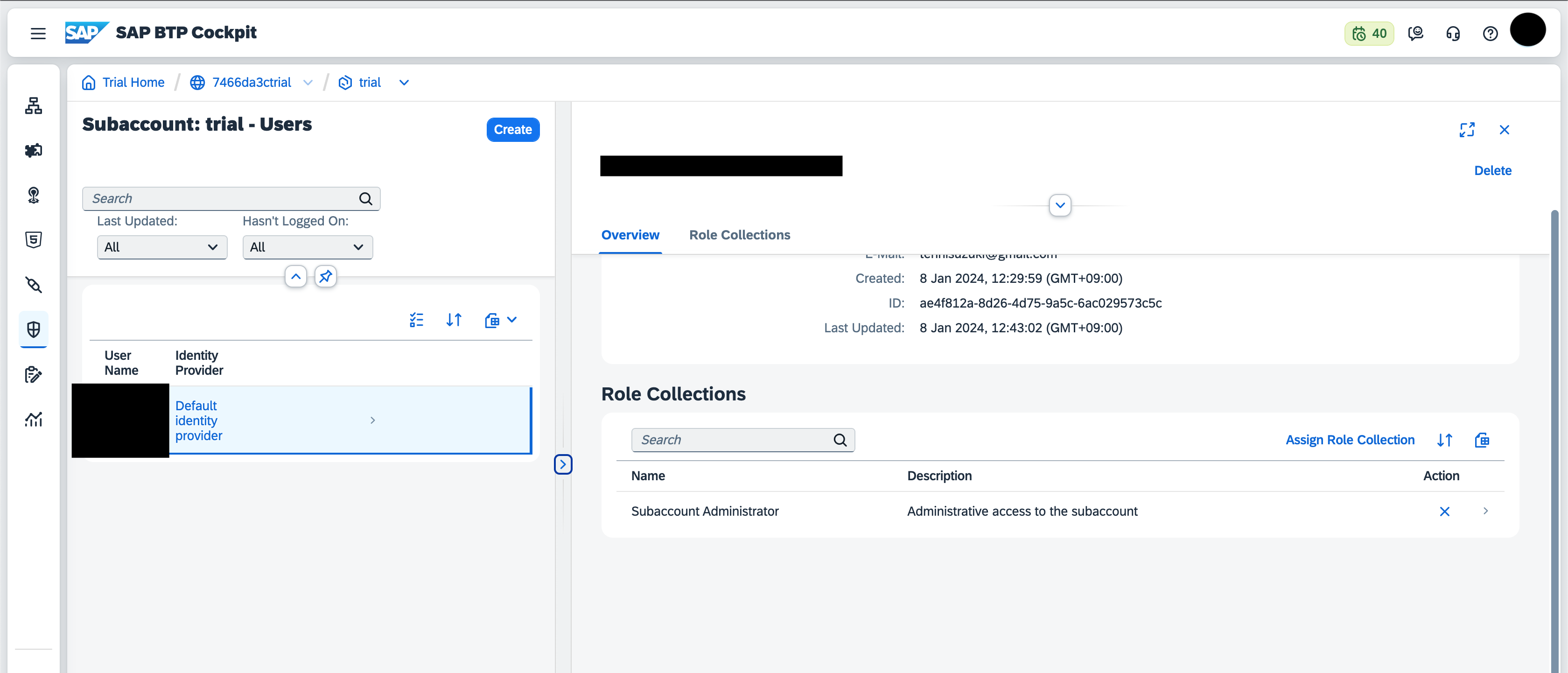Screen dimensions: 1568x673
Task: Expand the user detail header
Action: click(1060, 205)
